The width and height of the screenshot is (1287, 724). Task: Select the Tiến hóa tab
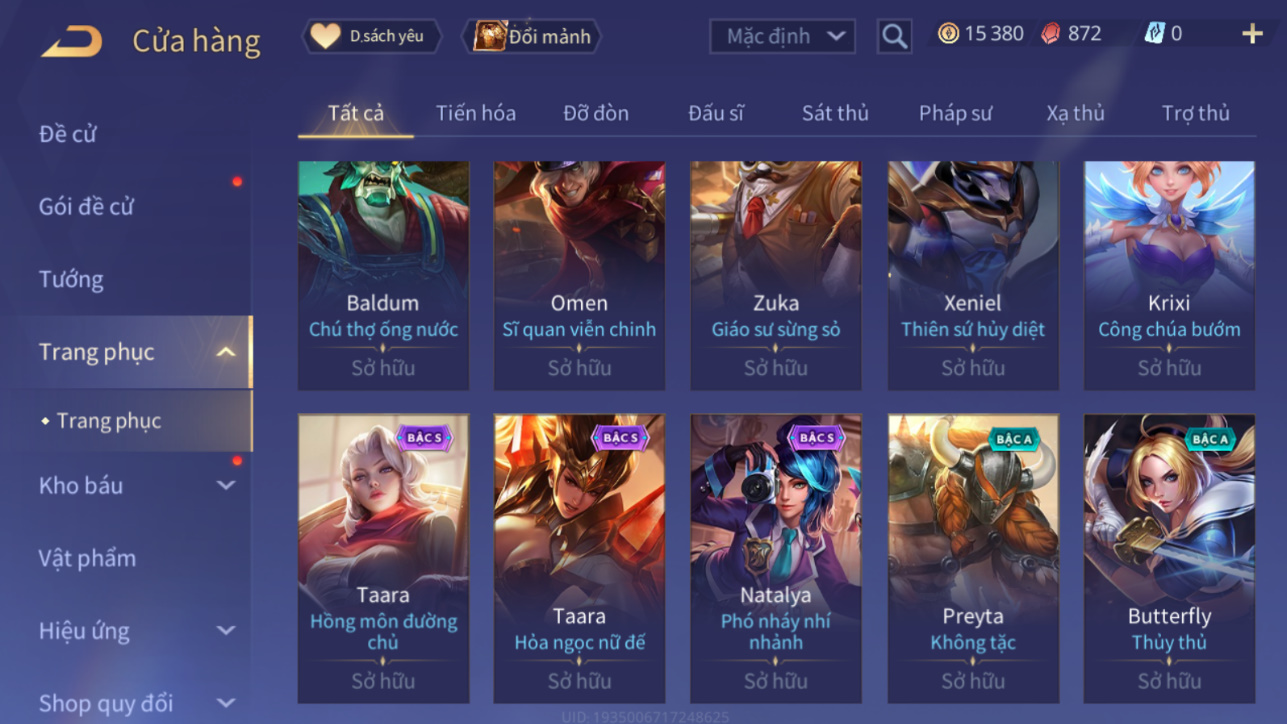tap(476, 113)
